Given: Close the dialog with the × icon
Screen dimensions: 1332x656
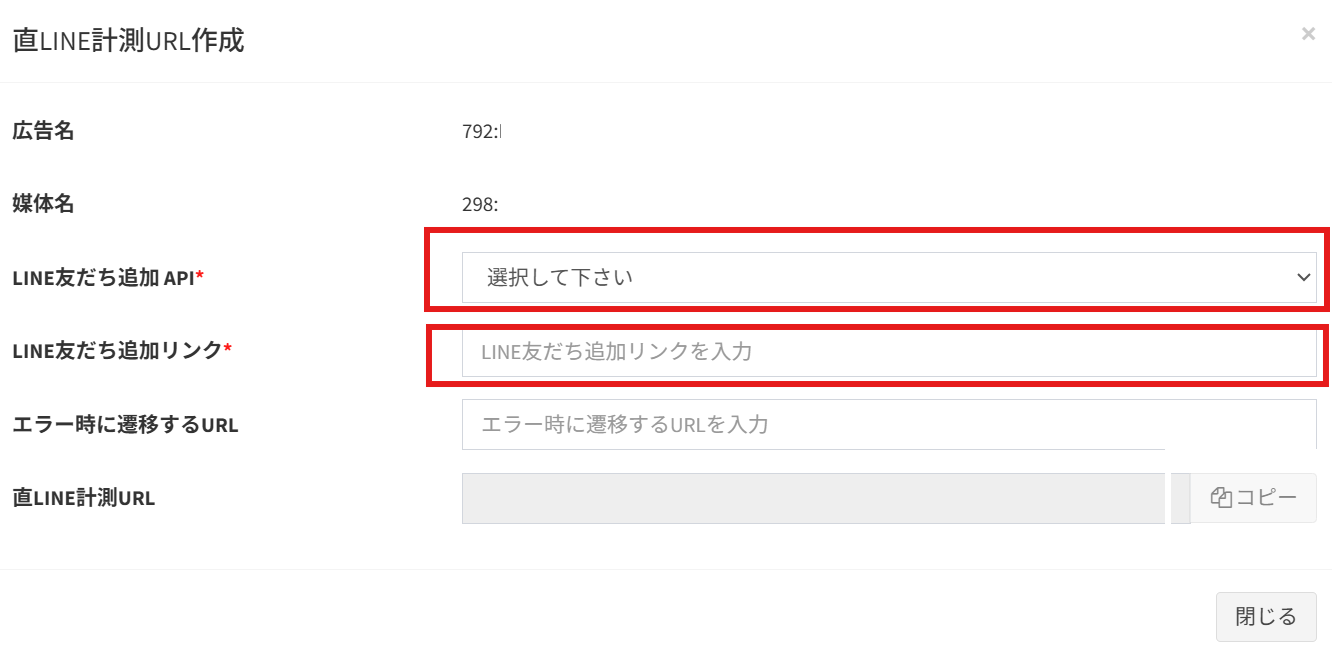Looking at the screenshot, I should [1308, 34].
